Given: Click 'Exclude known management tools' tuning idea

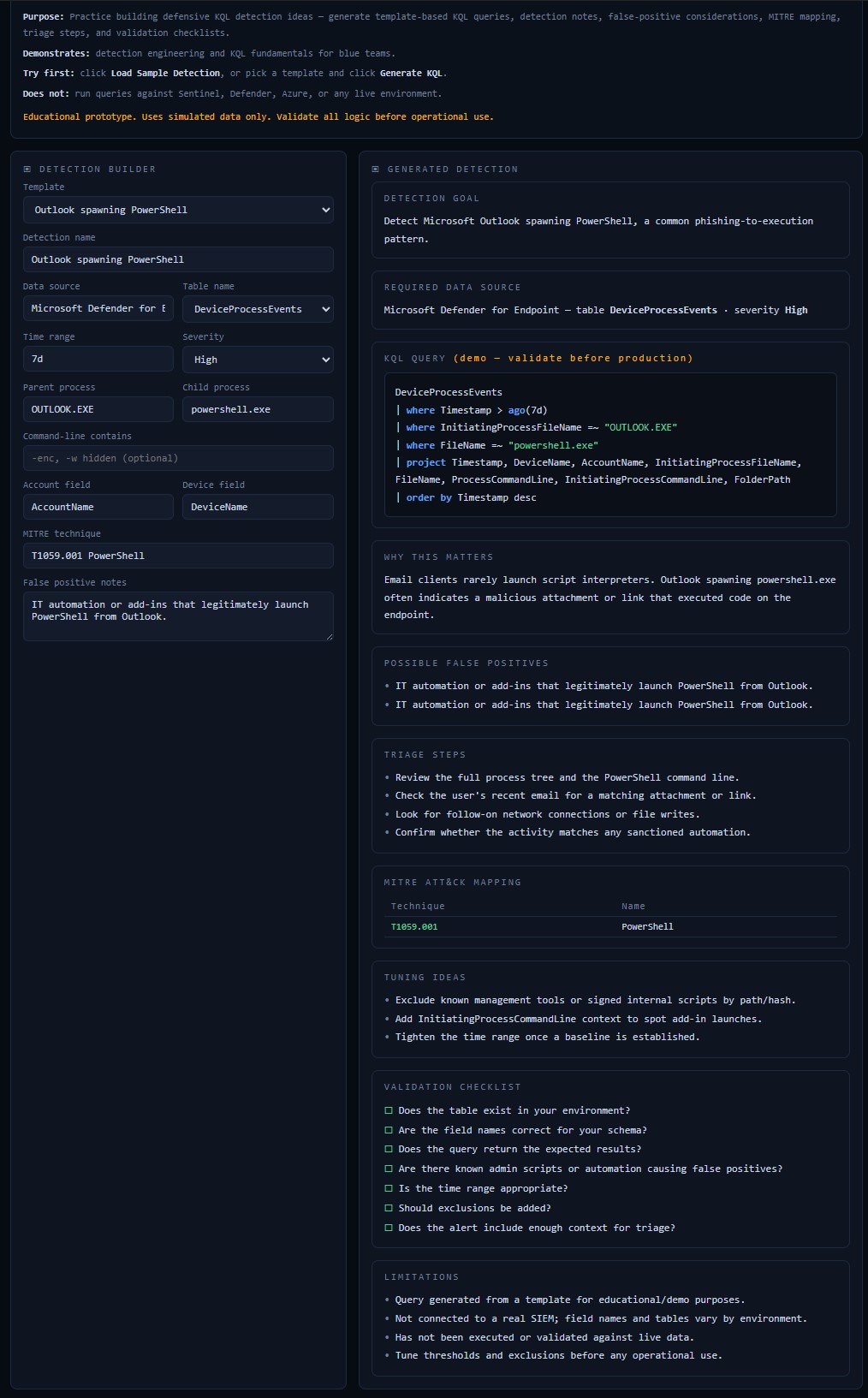Looking at the screenshot, I should 595,1000.
